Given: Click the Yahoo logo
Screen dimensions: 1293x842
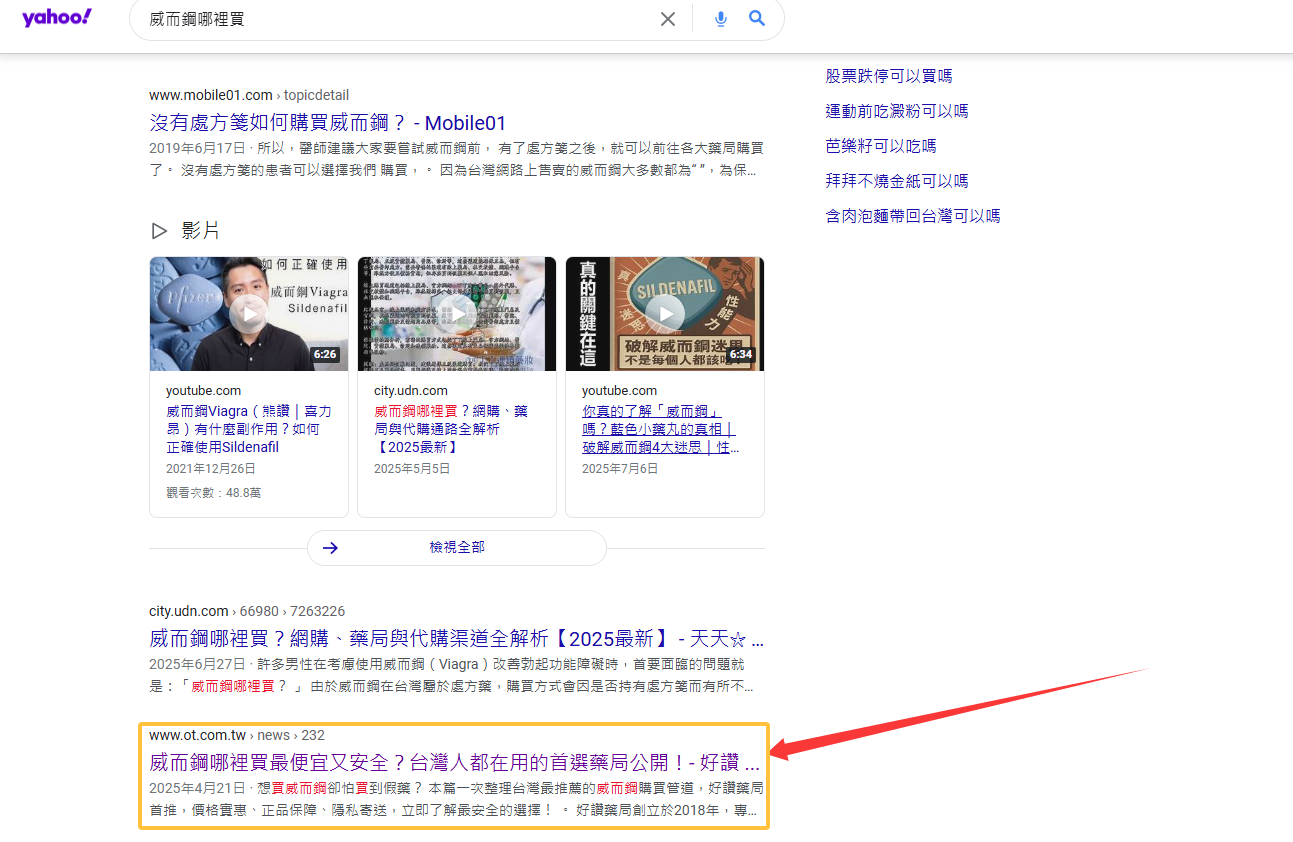Looking at the screenshot, I should (57, 18).
